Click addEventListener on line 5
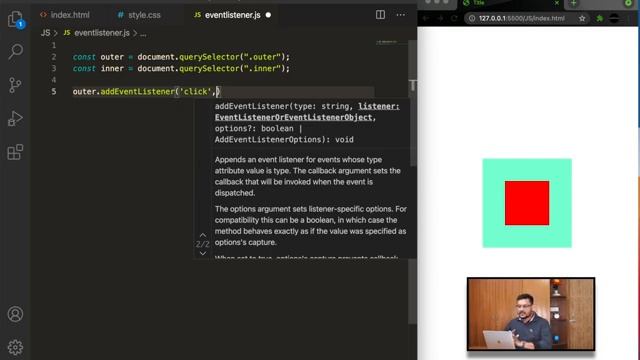 point(137,91)
